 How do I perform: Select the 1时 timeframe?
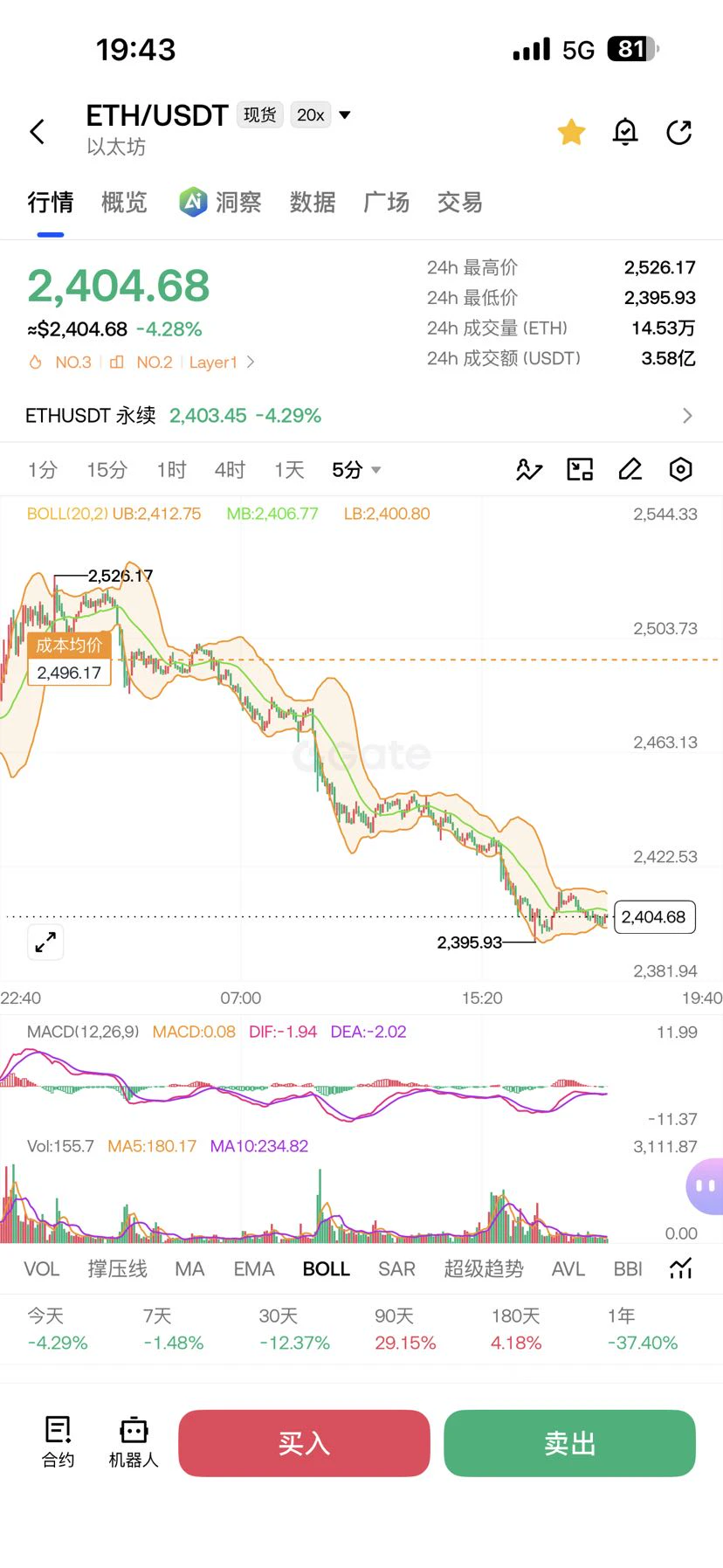pyautogui.click(x=171, y=470)
